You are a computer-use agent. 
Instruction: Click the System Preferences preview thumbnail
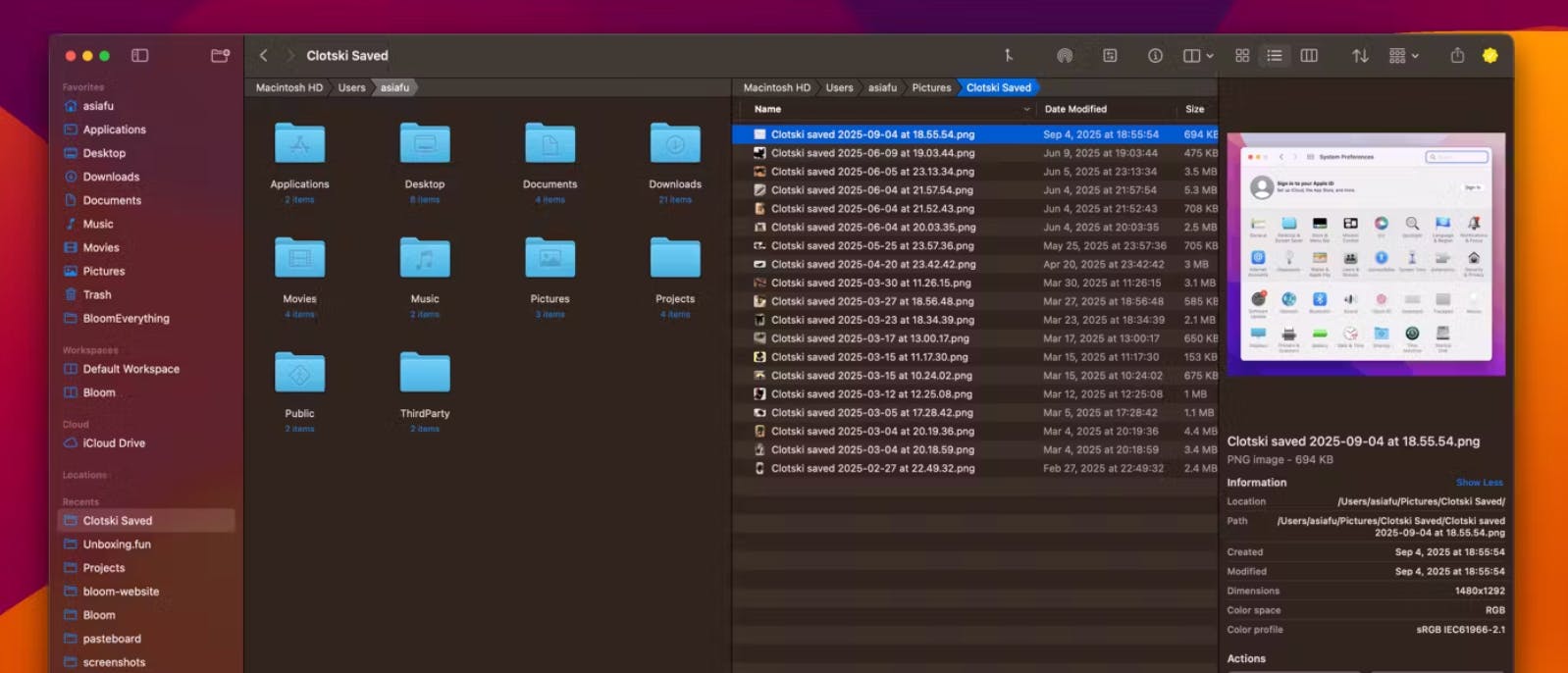pos(1365,255)
